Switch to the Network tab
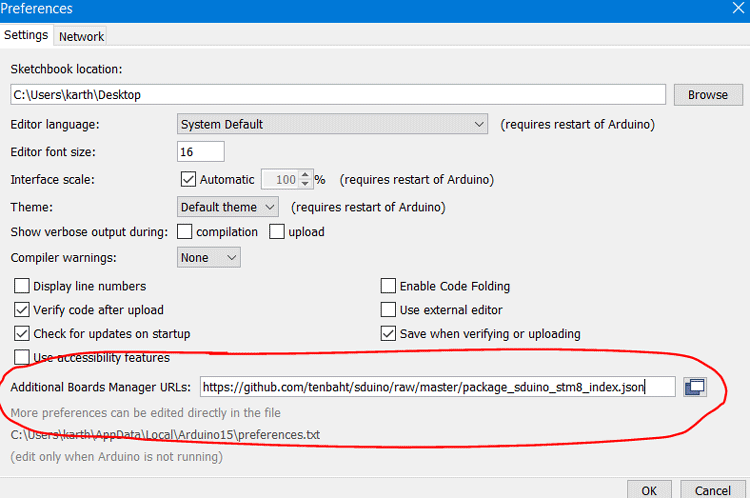Screen dimensions: 750x498 pos(81,36)
